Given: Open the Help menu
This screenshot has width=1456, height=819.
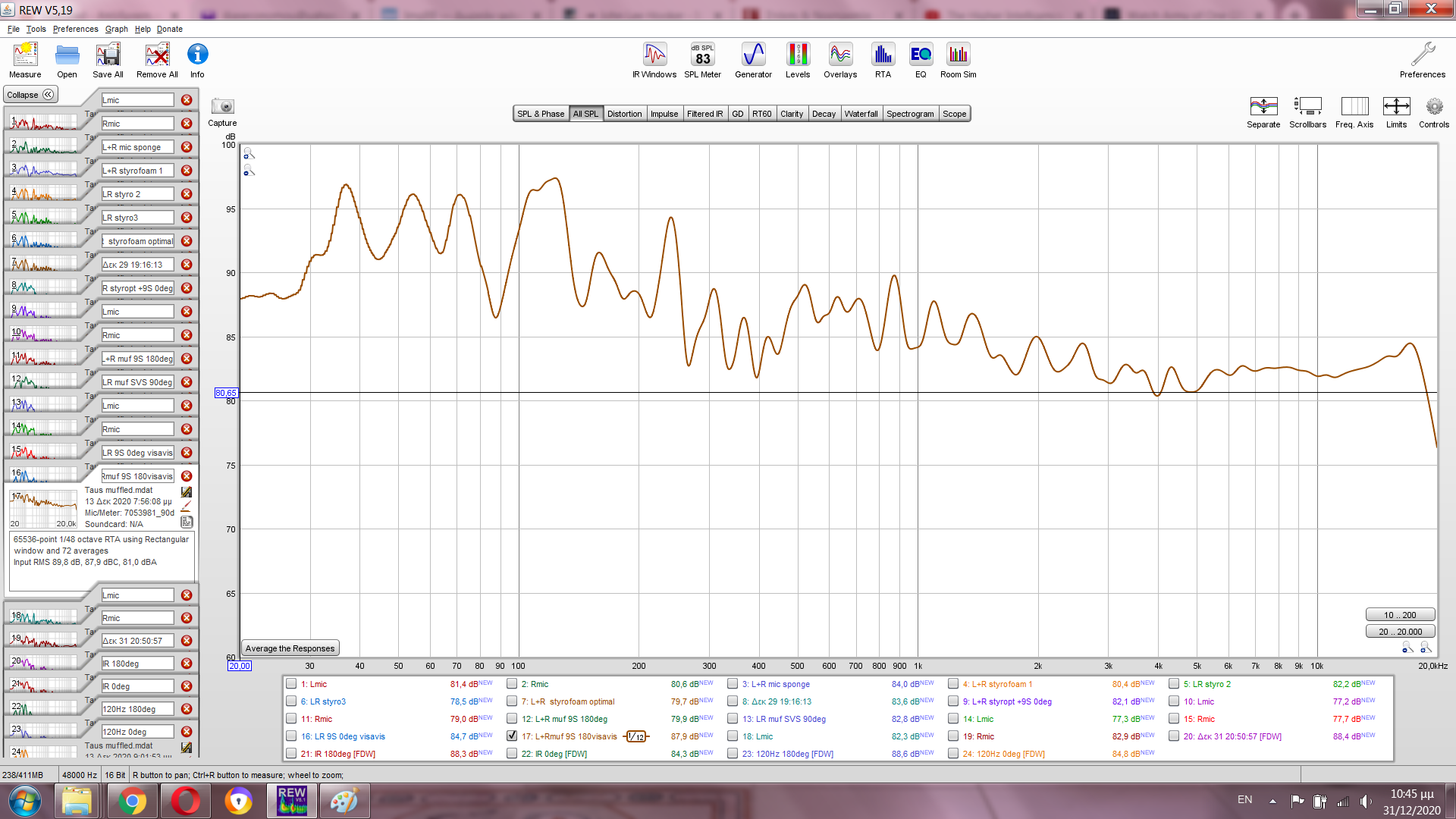Looking at the screenshot, I should (x=143, y=29).
